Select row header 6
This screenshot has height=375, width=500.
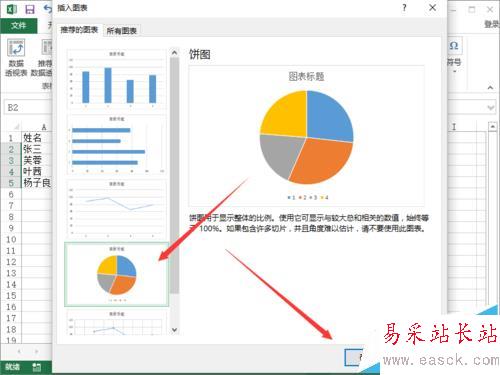click(11, 194)
